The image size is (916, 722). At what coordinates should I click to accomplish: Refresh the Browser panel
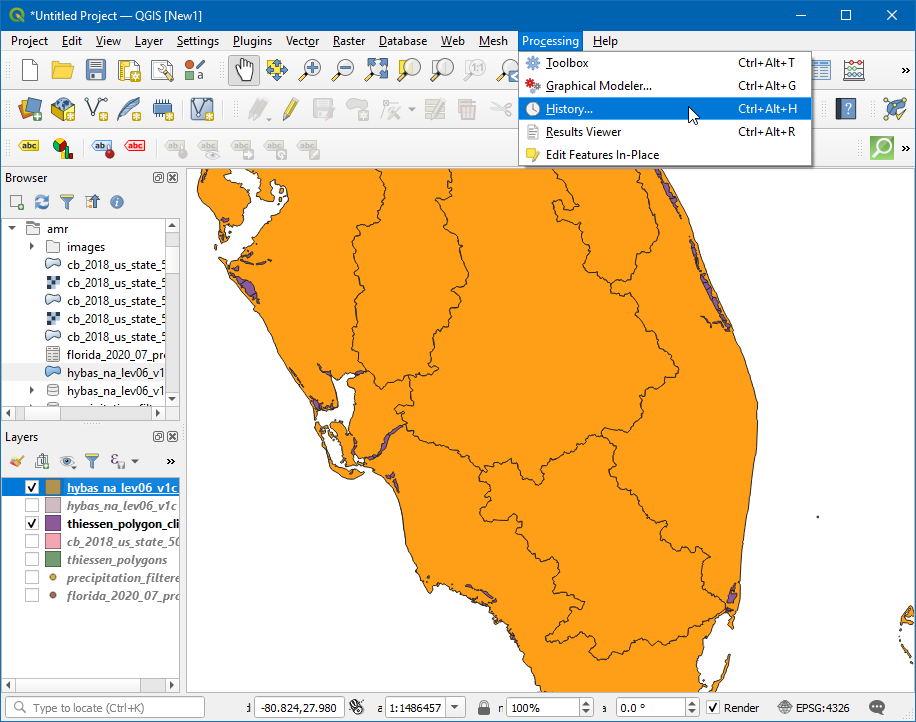pos(42,202)
